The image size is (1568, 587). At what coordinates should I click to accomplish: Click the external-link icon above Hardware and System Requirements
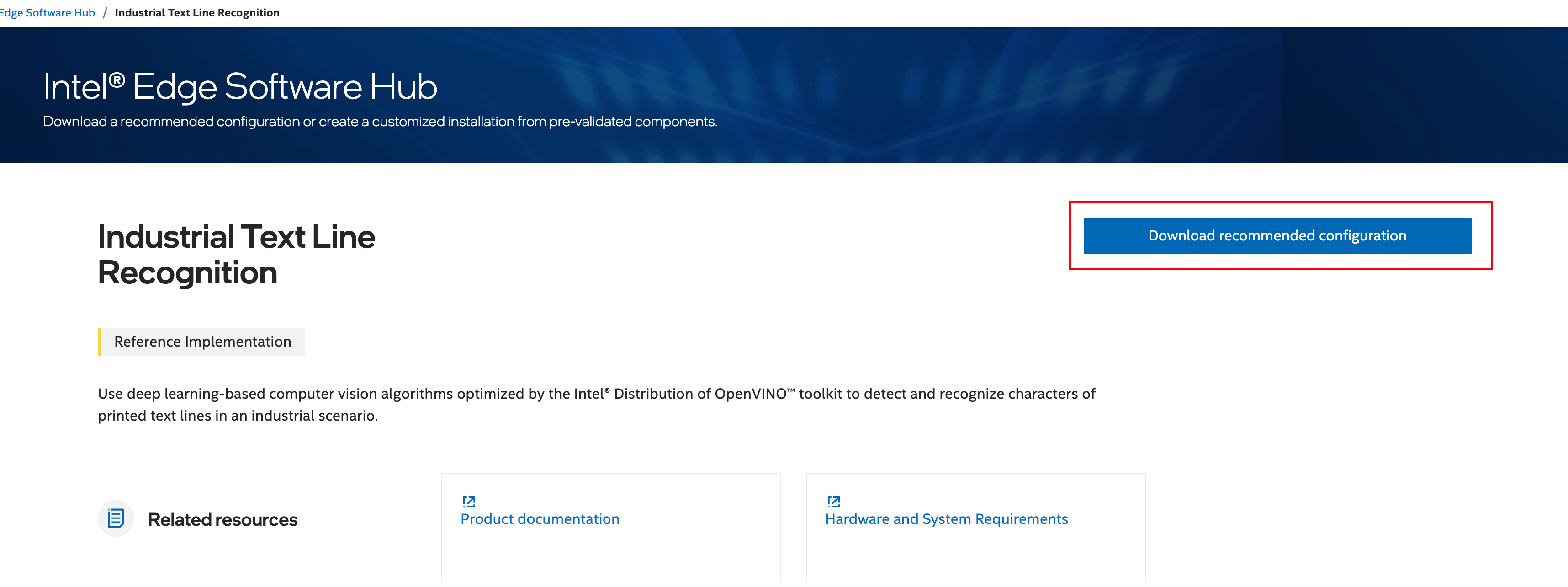point(833,502)
